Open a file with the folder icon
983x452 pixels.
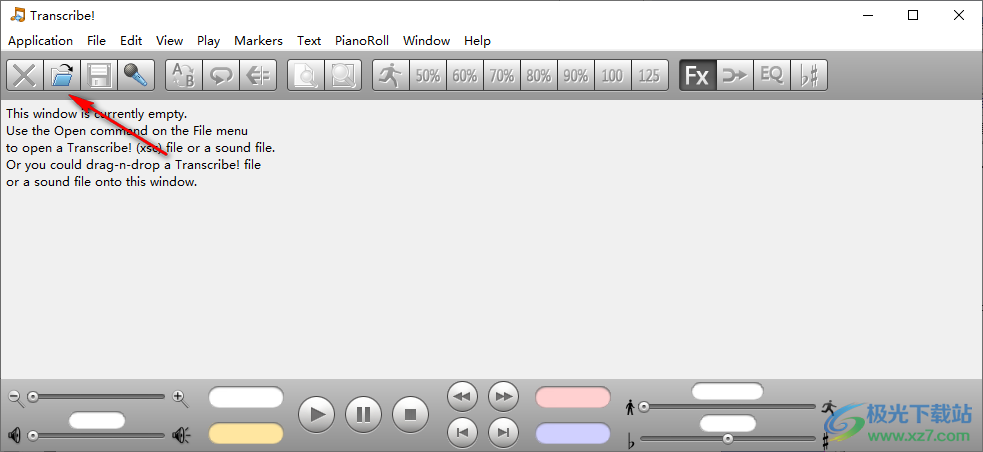click(x=62, y=76)
